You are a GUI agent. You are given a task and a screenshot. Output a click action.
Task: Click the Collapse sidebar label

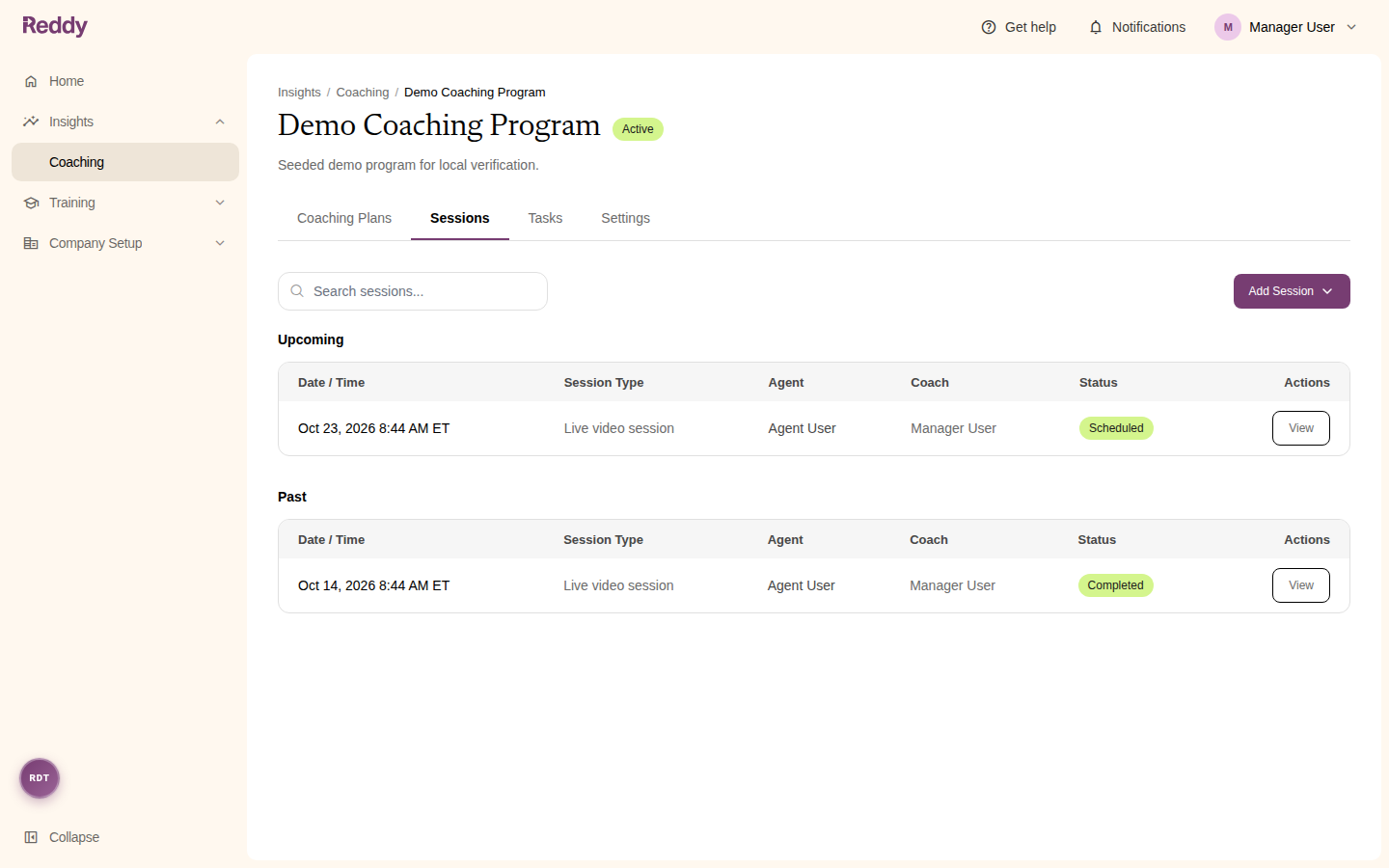74,837
